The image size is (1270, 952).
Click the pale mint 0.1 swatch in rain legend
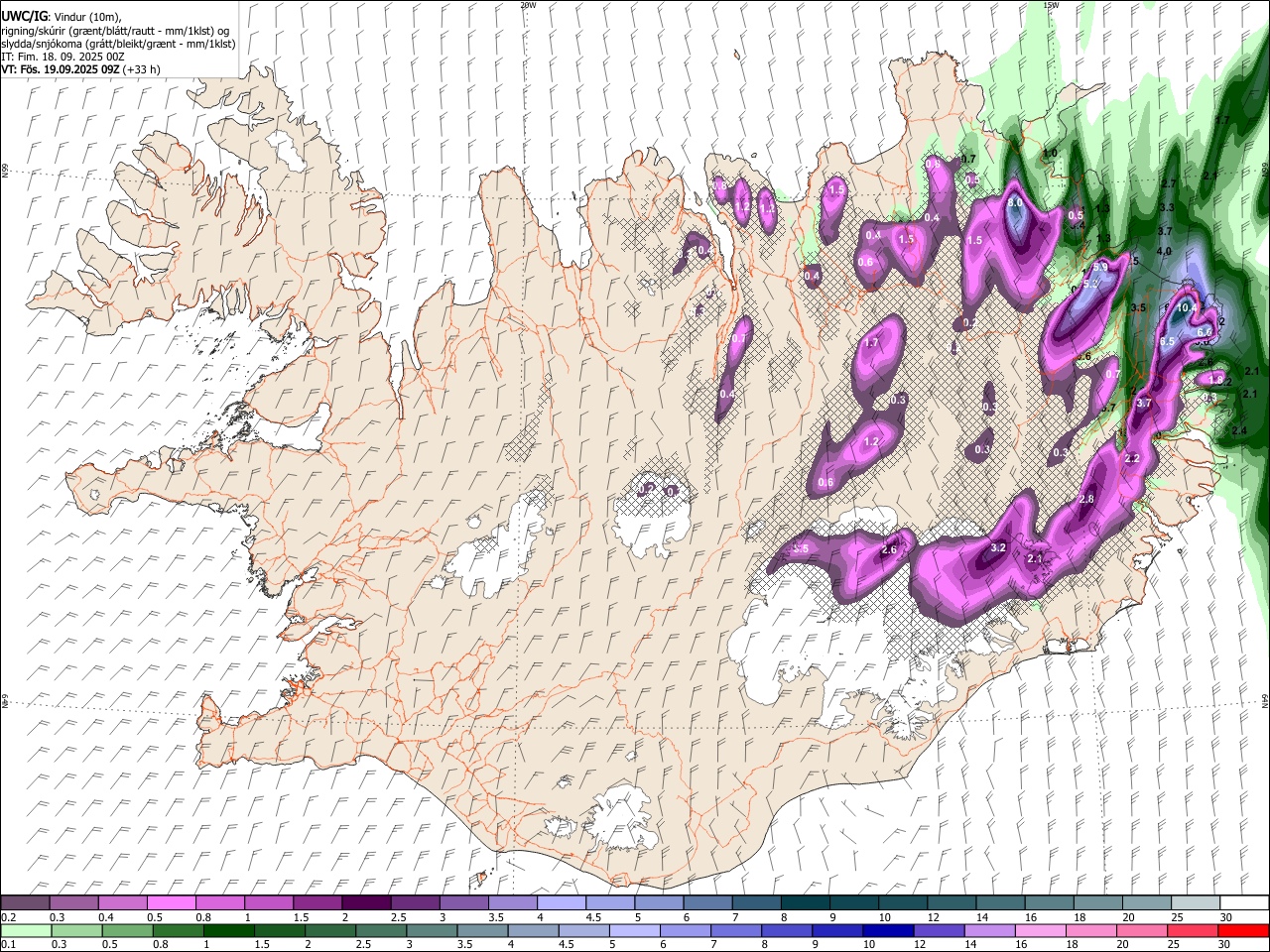(26, 931)
